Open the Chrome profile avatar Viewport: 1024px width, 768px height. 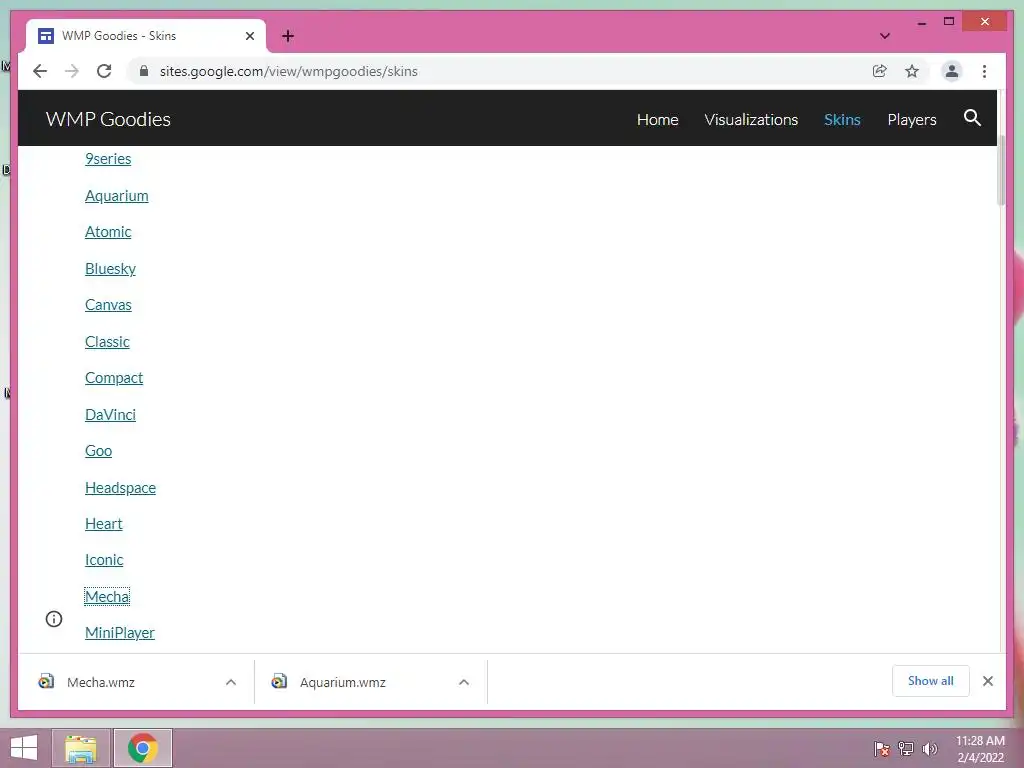point(952,71)
